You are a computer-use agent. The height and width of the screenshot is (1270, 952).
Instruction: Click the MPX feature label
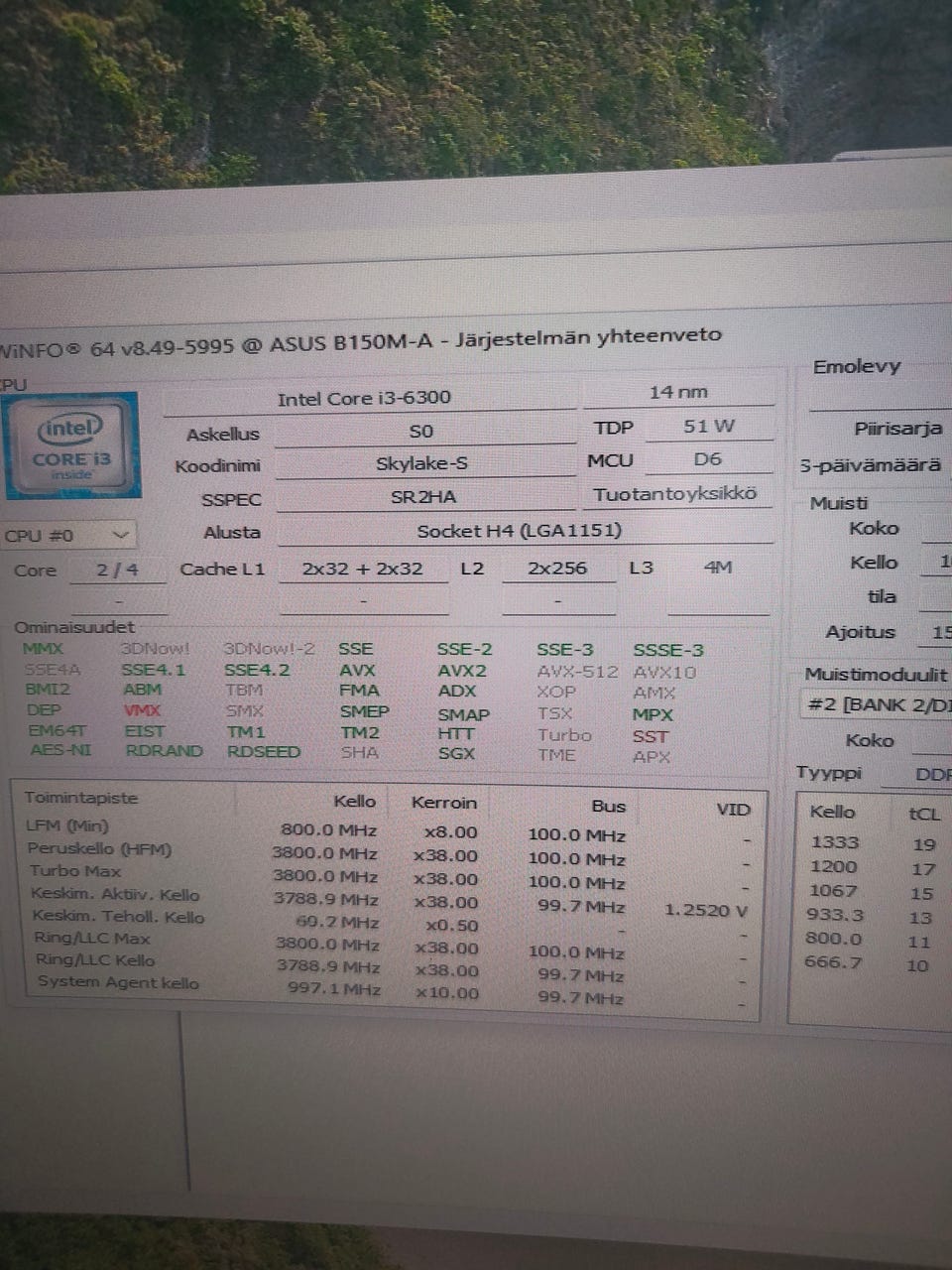653,714
